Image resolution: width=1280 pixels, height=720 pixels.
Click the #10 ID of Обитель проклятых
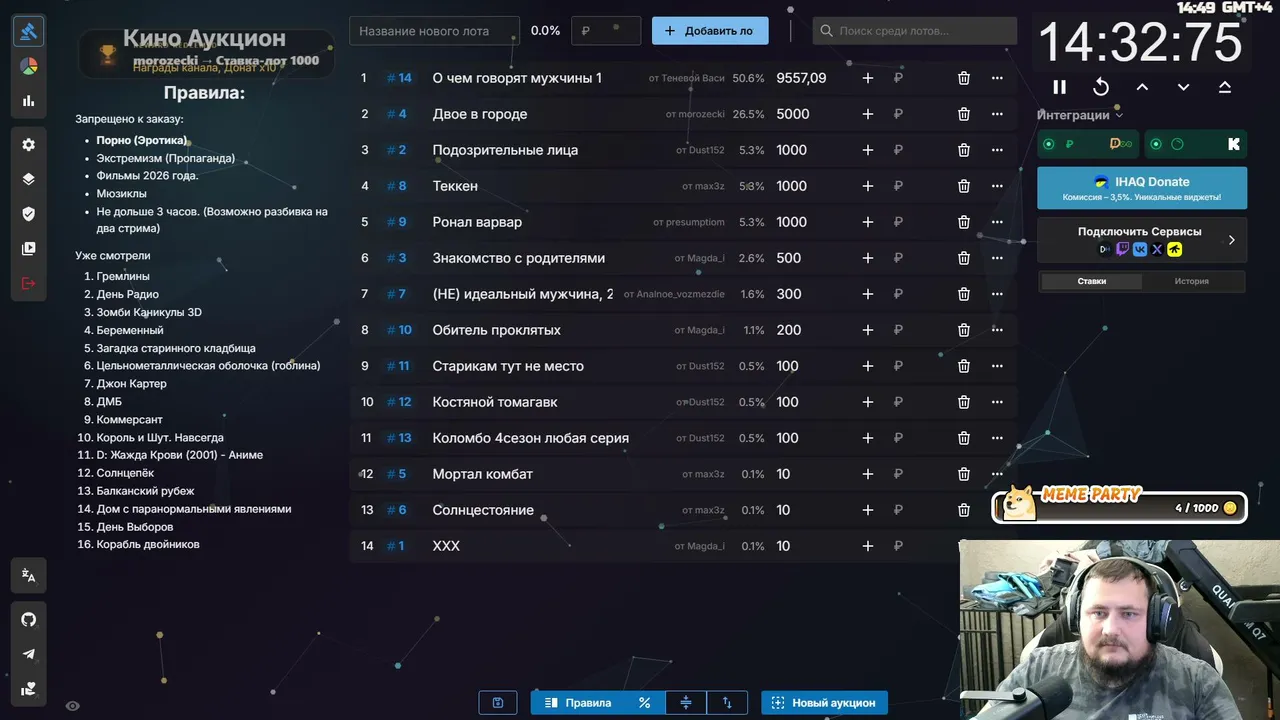tap(399, 330)
